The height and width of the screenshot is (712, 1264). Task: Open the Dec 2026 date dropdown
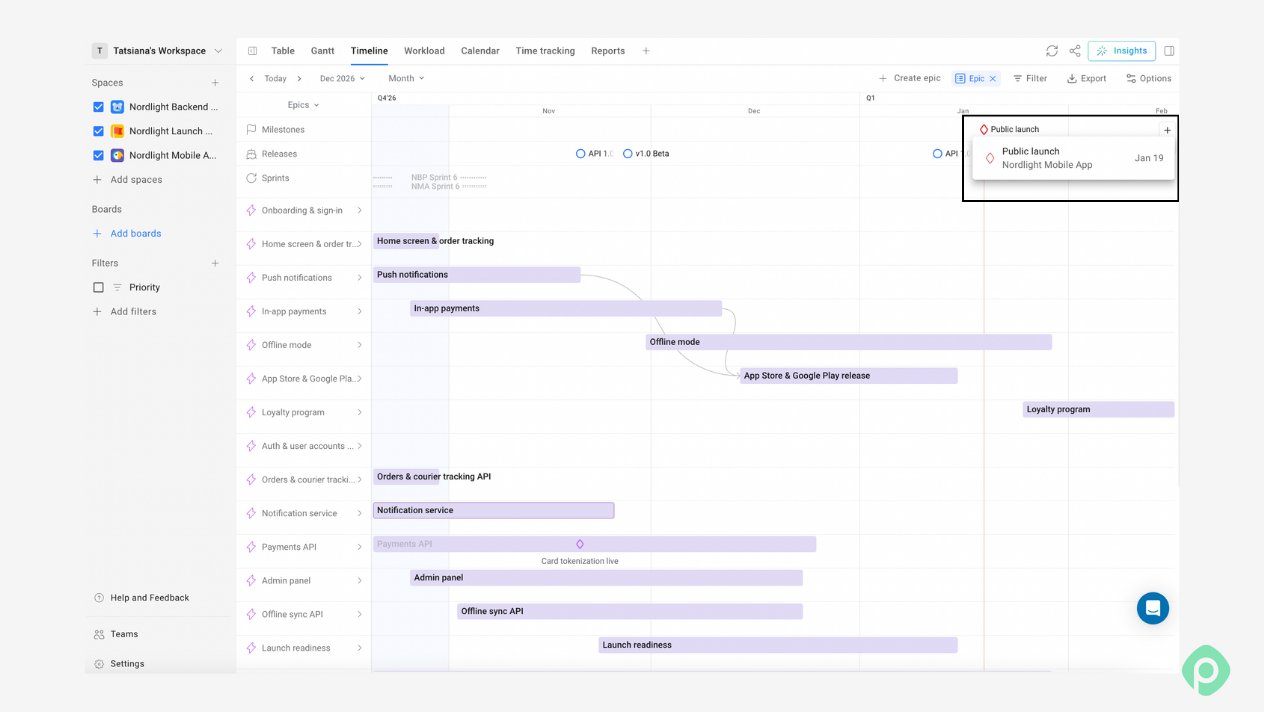pyautogui.click(x=342, y=79)
